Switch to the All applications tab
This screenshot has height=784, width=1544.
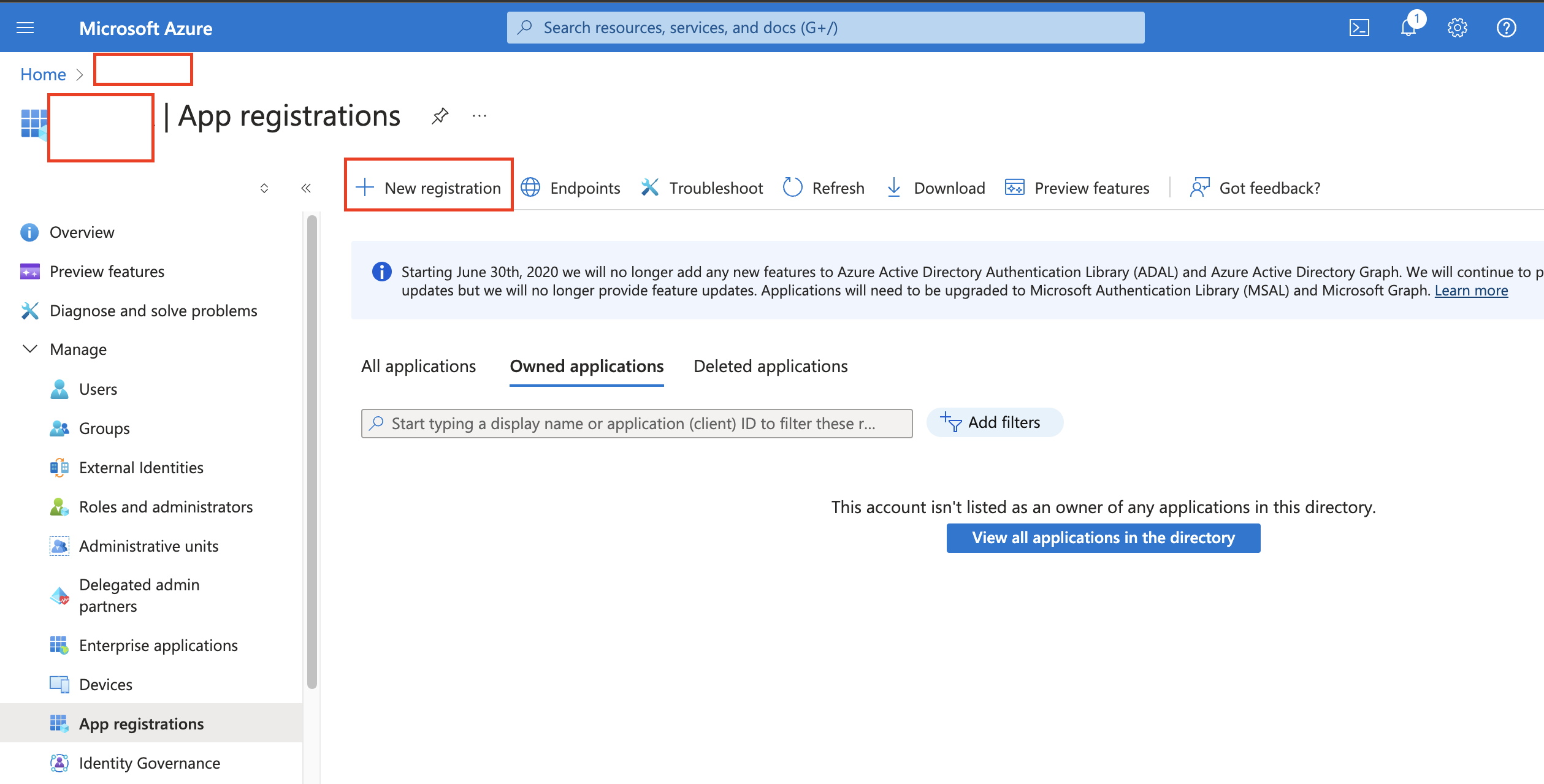[418, 366]
